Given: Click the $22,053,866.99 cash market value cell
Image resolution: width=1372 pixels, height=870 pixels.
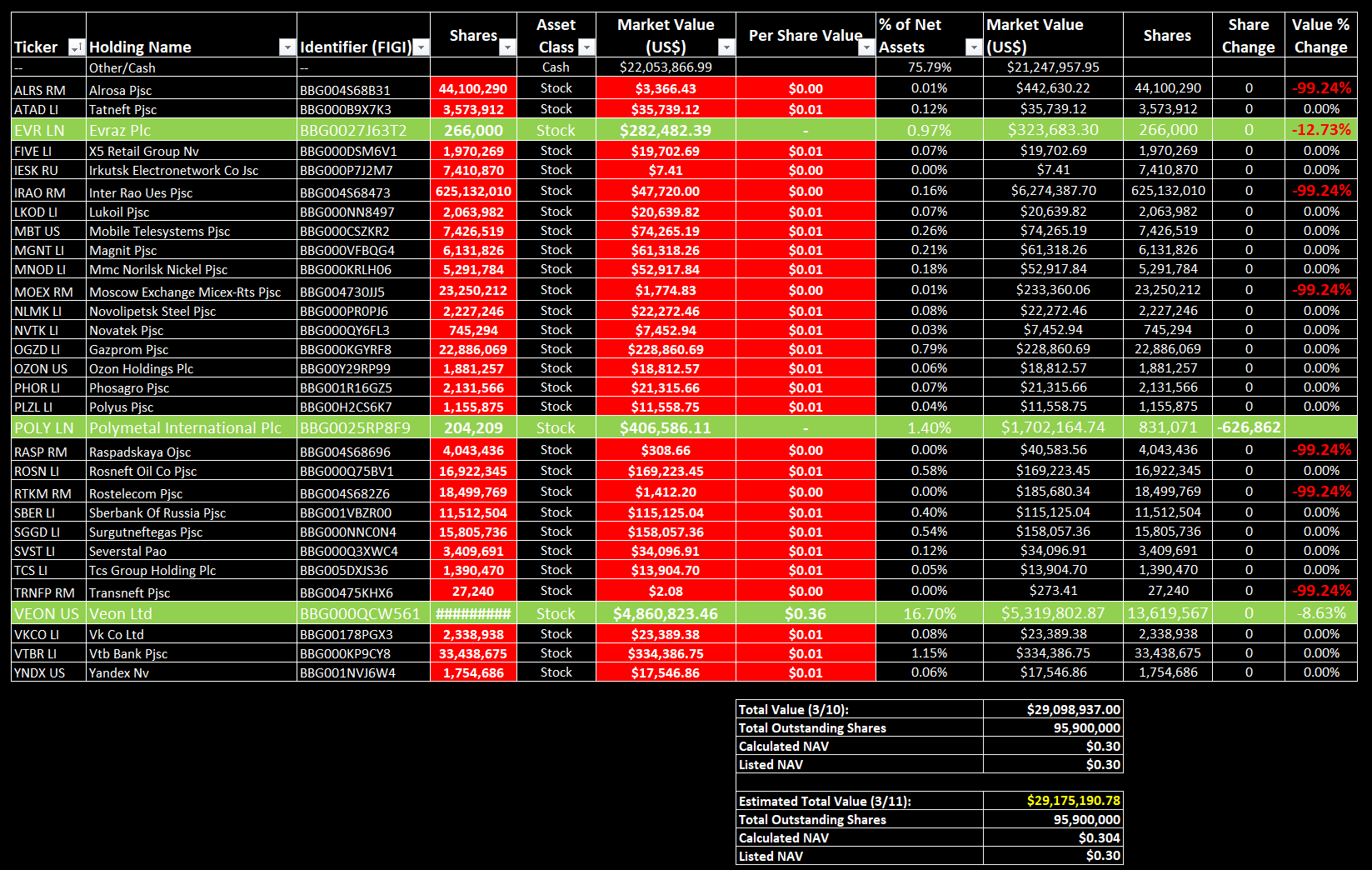Looking at the screenshot, I should point(666,67).
